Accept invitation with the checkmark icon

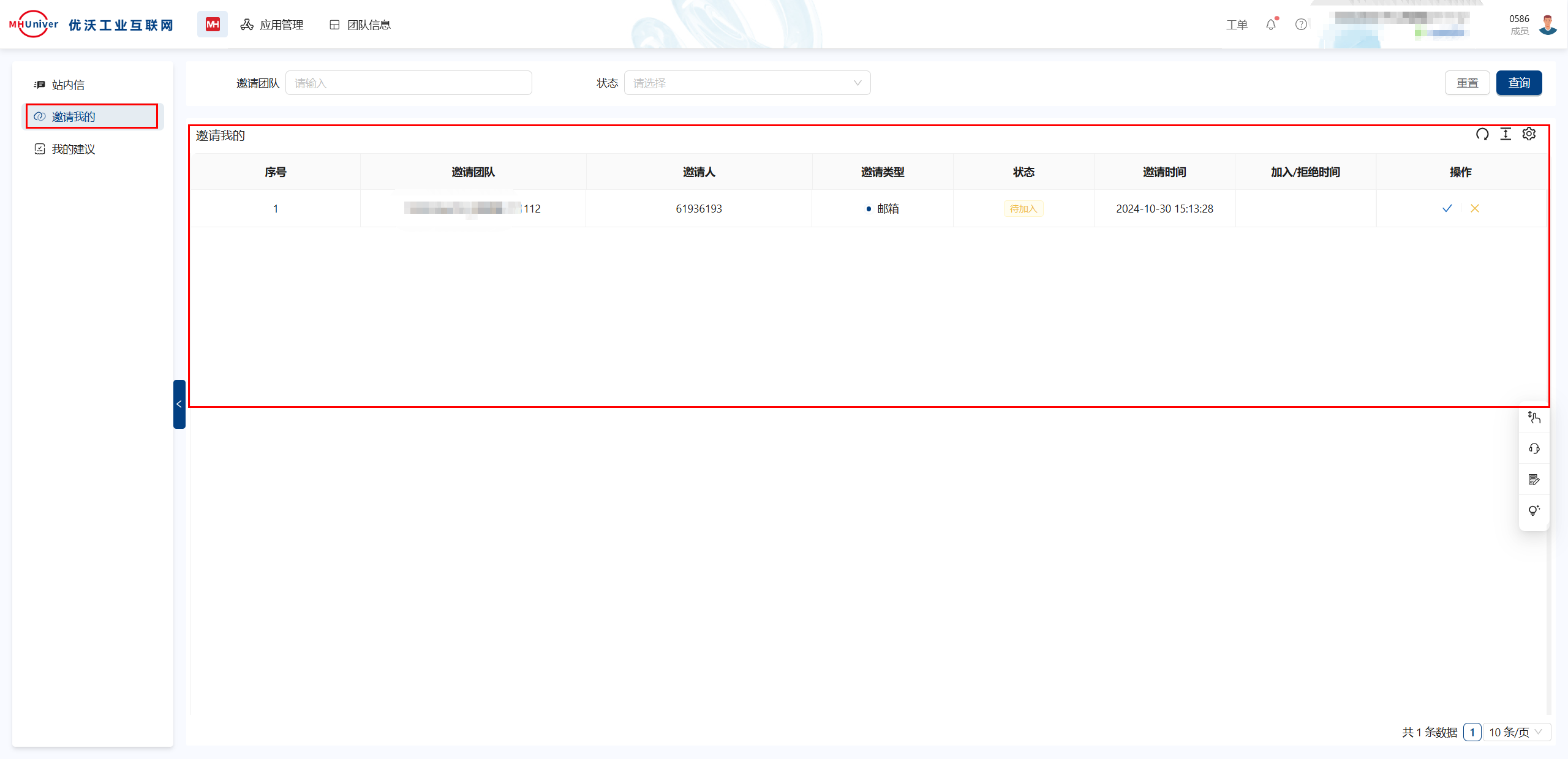click(1447, 208)
